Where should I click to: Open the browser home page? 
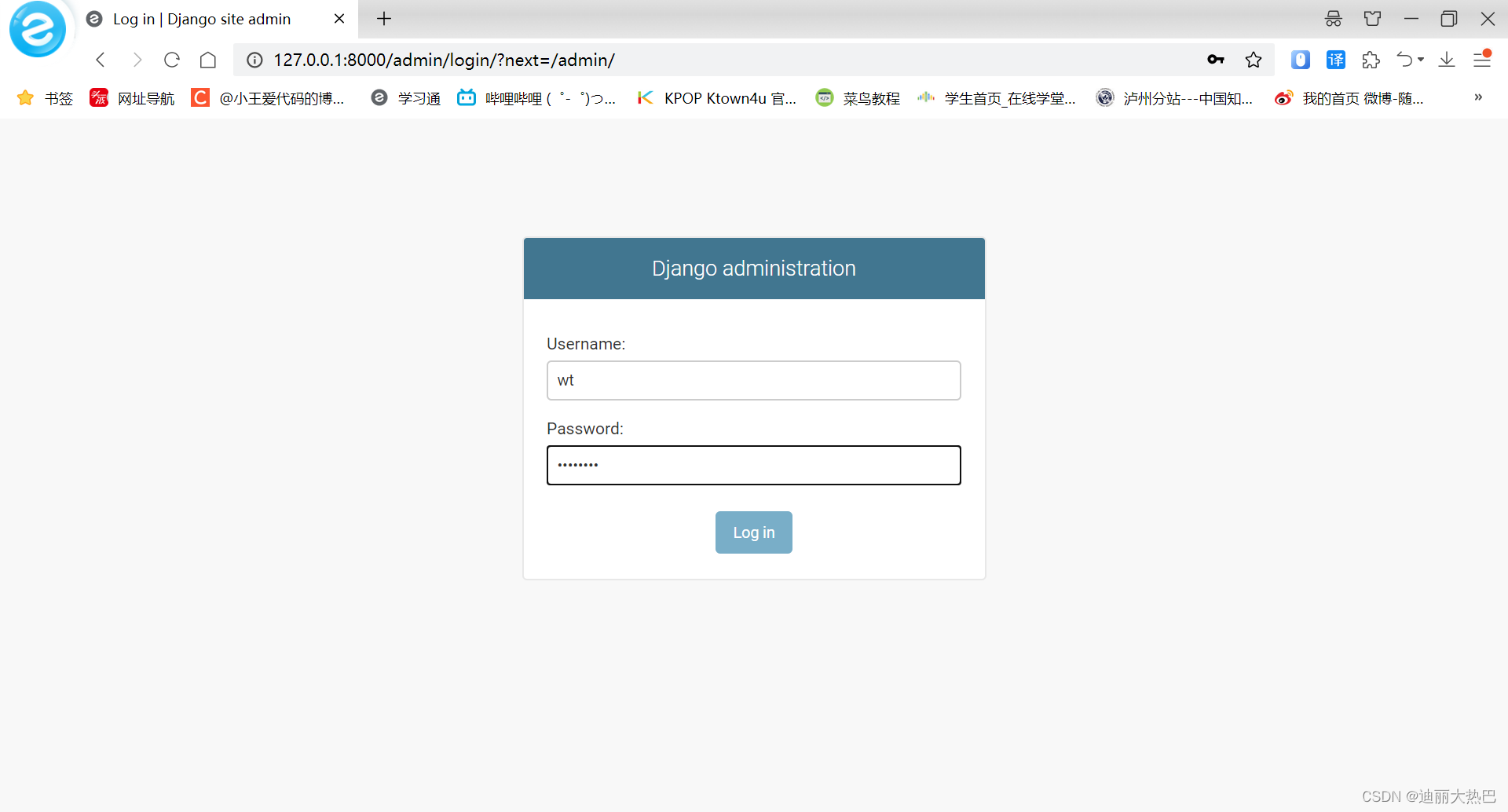[208, 60]
